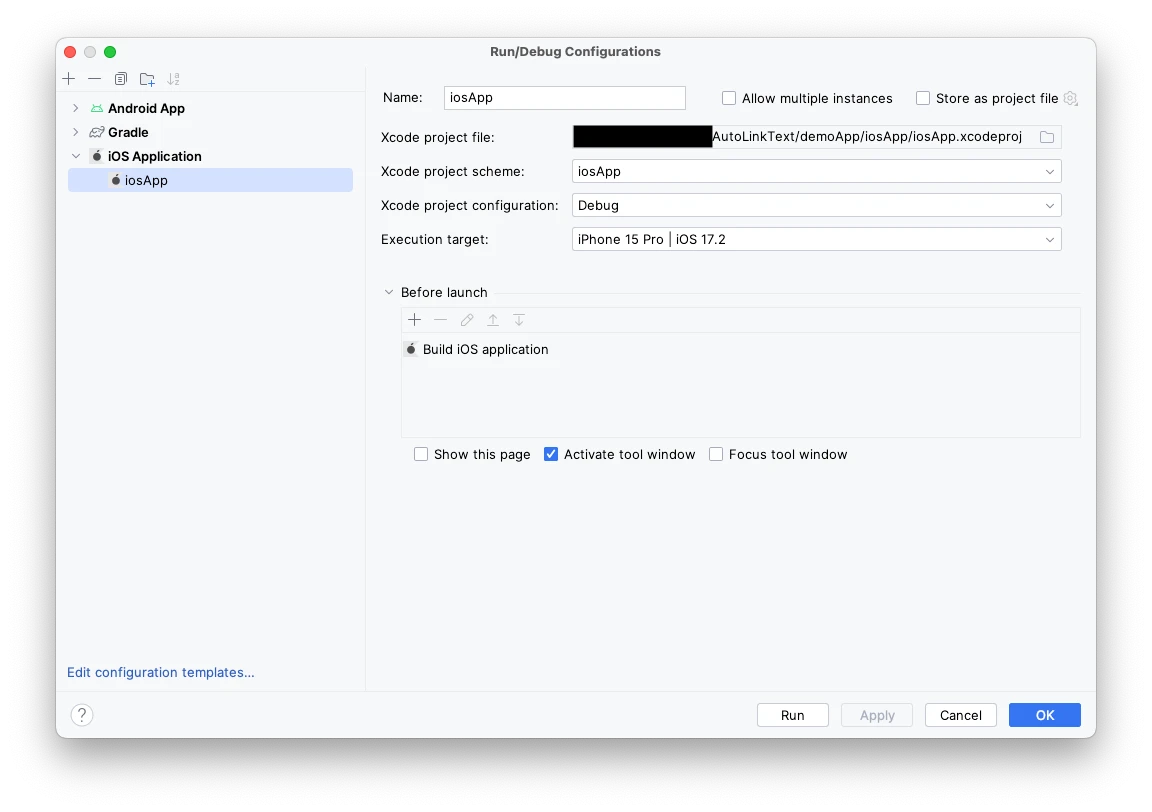Viewport: 1152px width, 812px height.
Task: Disable Activate tool window
Action: (551, 454)
